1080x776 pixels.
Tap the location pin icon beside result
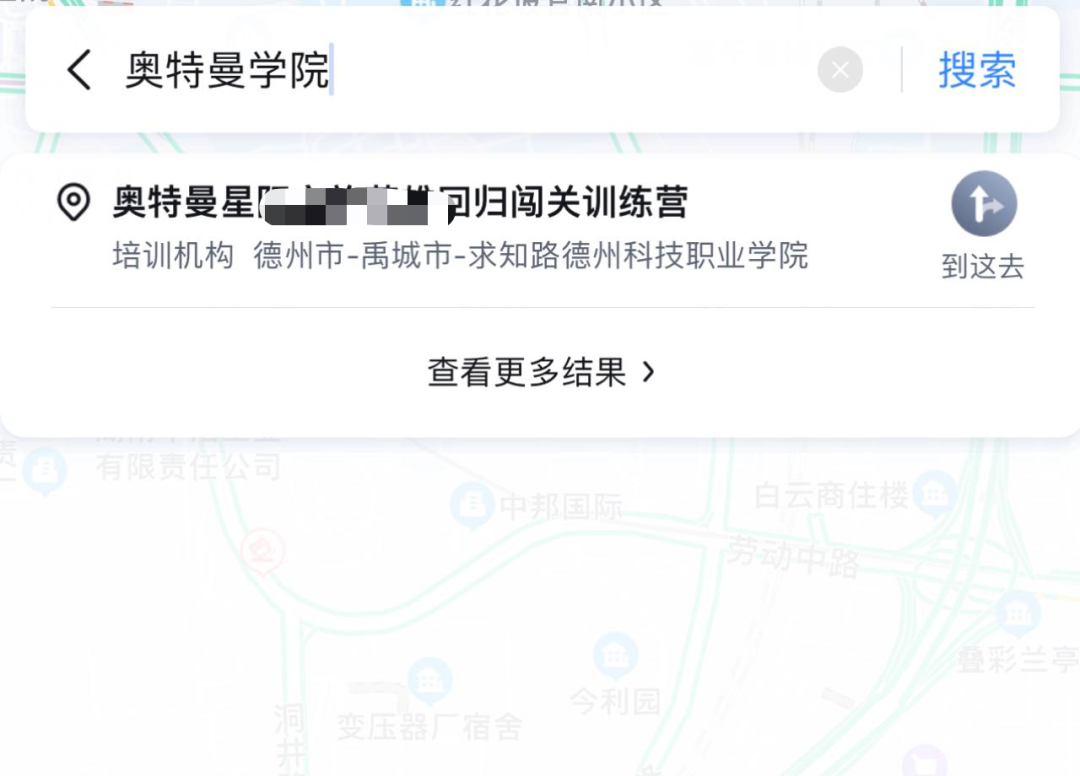(74, 202)
